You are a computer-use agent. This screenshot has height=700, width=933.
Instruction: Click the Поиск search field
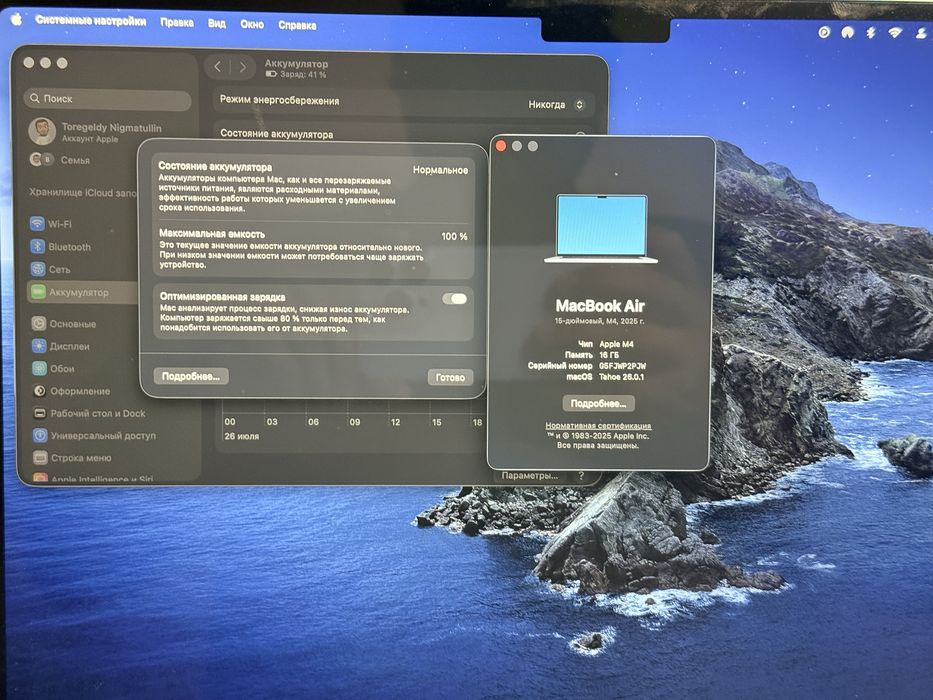pyautogui.click(x=108, y=99)
